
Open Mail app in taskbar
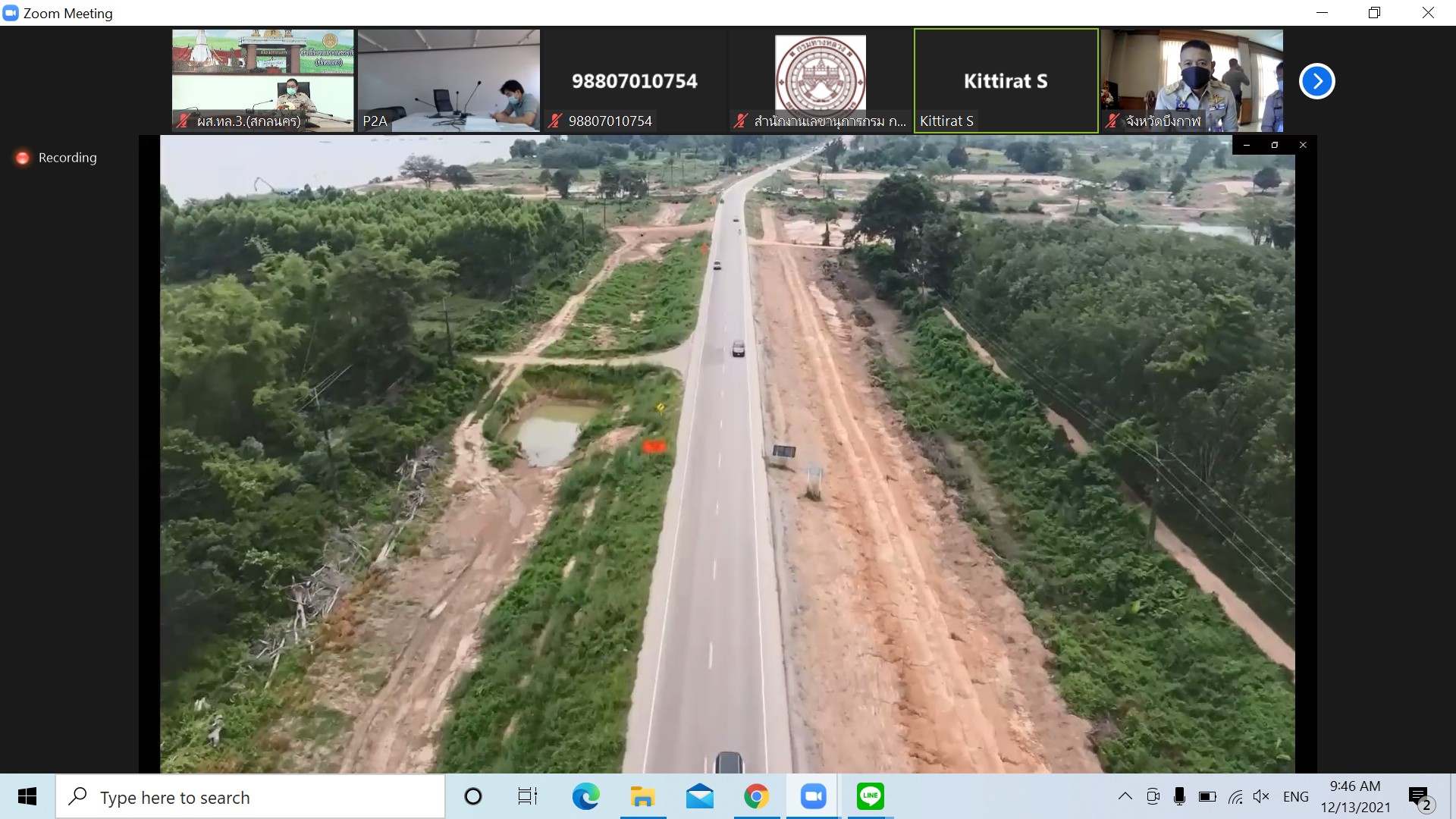699,796
